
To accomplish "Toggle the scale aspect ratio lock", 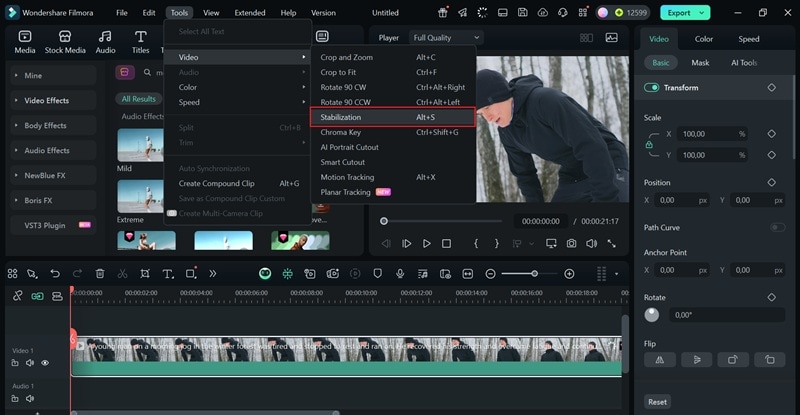I will coord(649,144).
